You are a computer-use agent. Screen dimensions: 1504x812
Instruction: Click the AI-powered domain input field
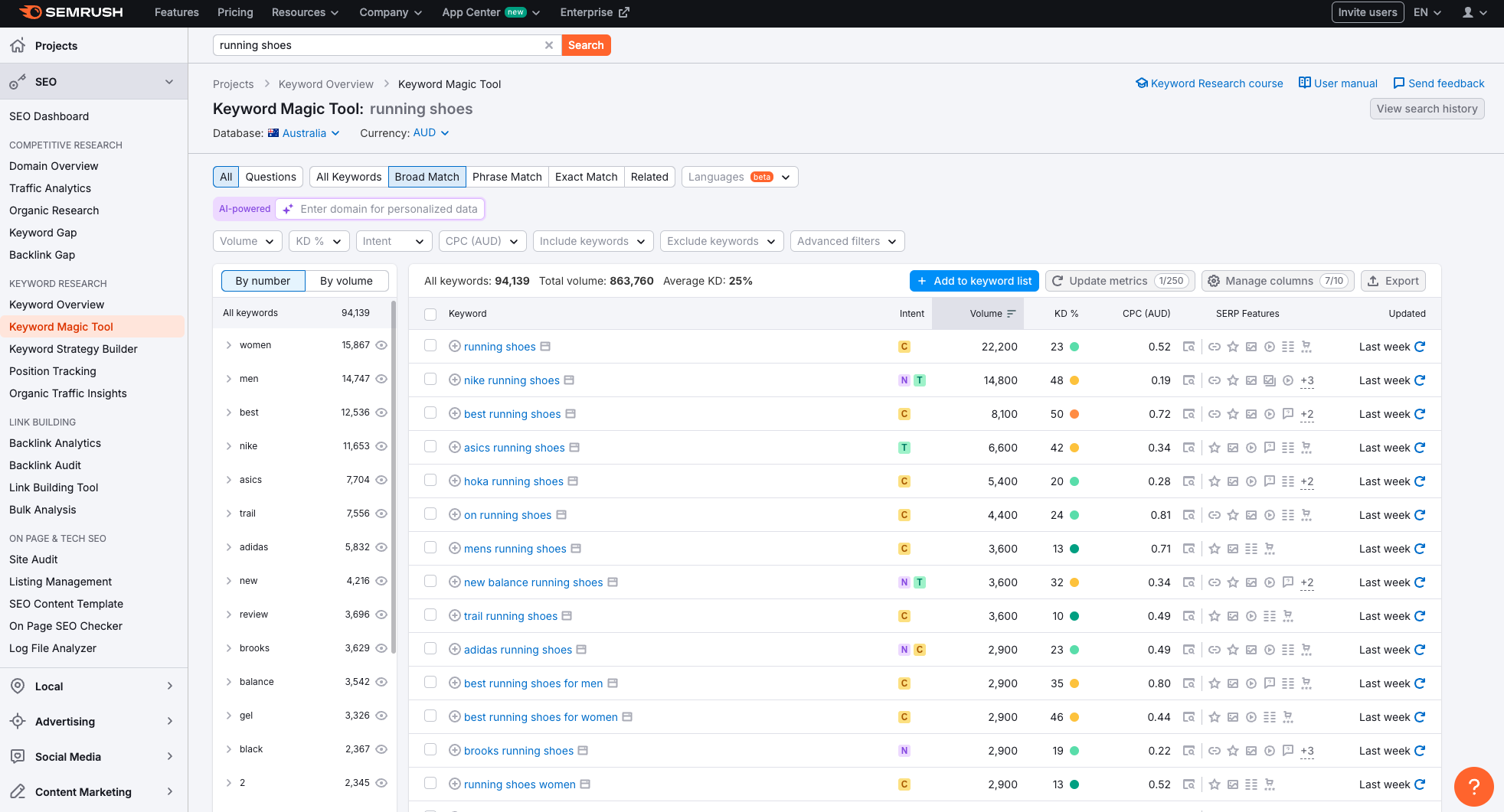click(x=388, y=209)
